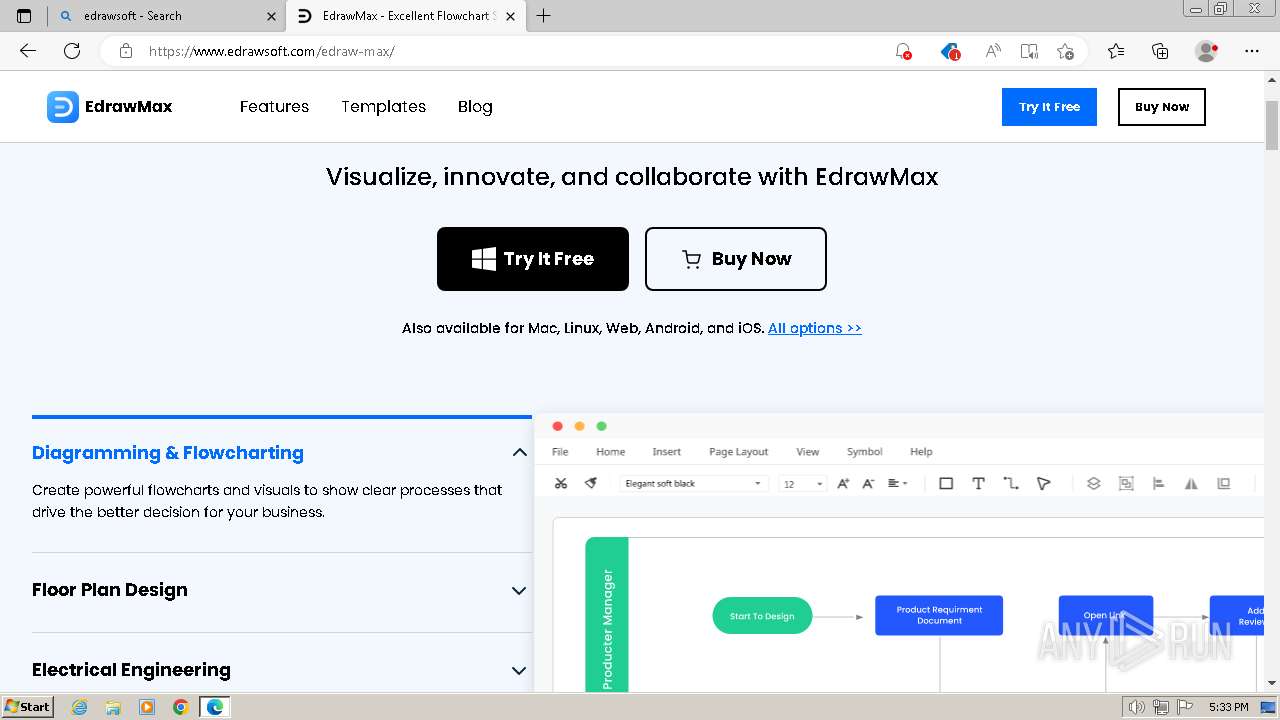Click the Microsoft Edge taskbar icon

(215, 707)
